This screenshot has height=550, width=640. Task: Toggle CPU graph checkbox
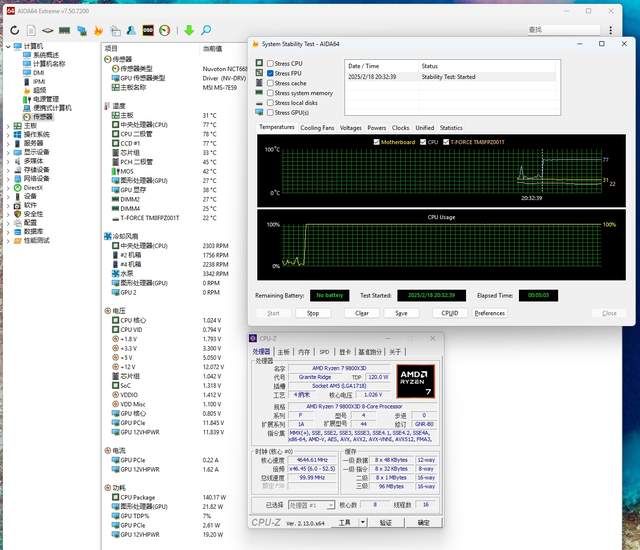pyautogui.click(x=423, y=142)
